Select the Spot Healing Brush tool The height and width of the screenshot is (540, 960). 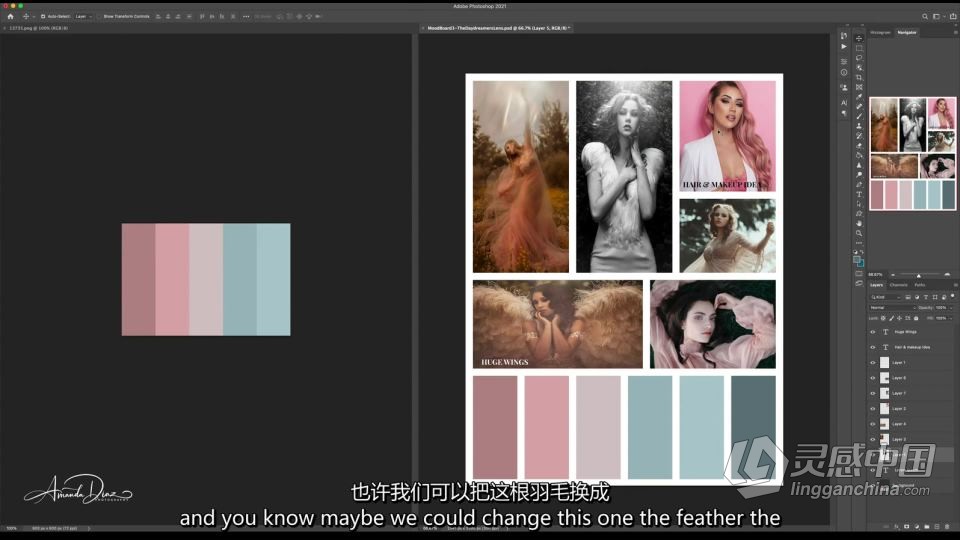859,107
